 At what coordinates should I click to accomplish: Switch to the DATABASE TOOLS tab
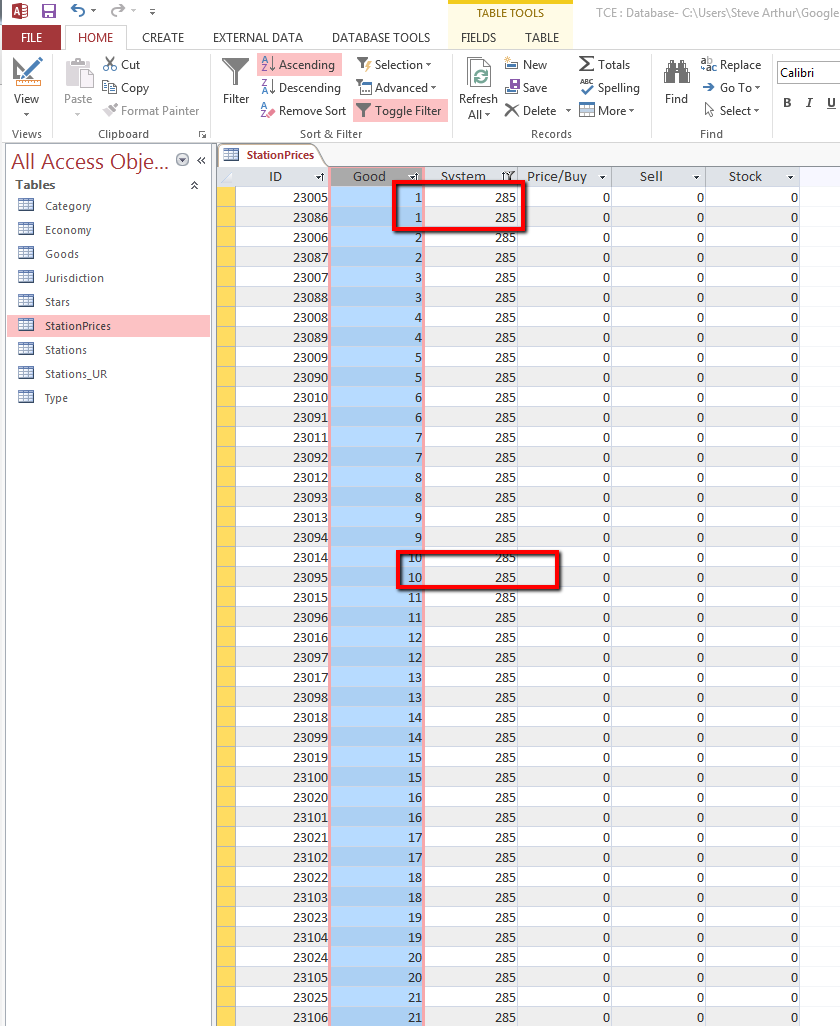point(381,37)
